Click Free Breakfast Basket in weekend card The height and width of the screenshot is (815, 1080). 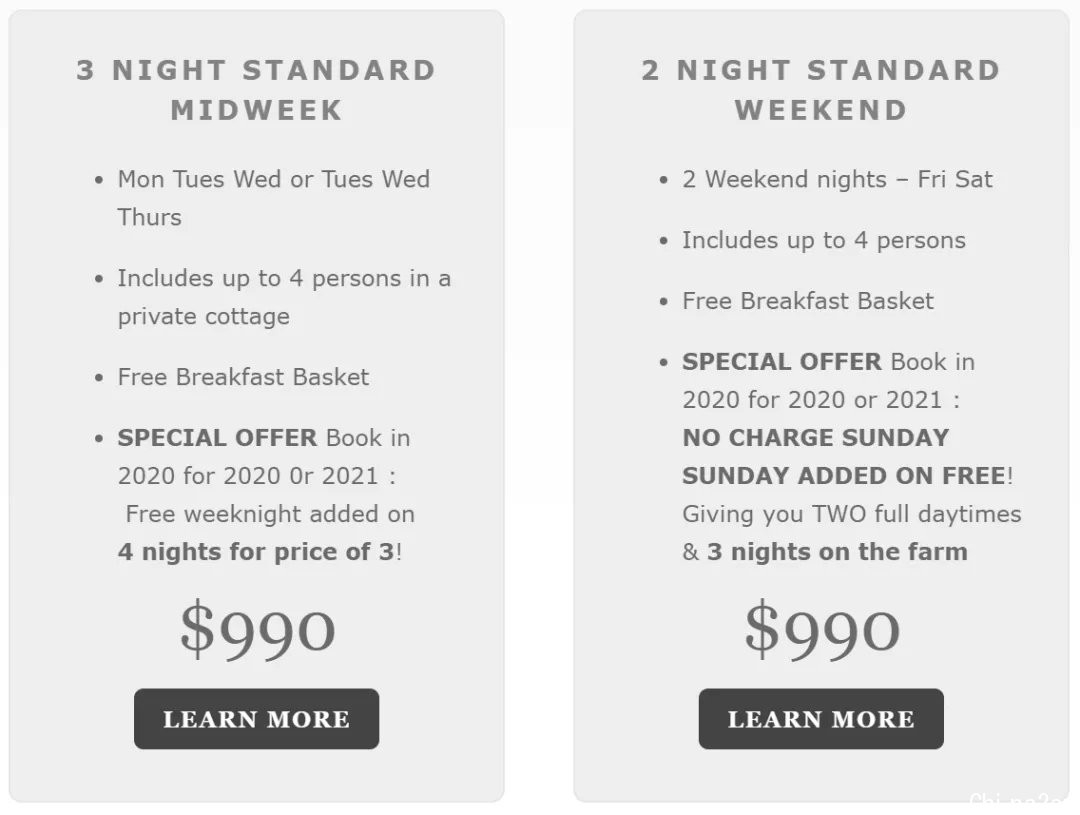808,301
